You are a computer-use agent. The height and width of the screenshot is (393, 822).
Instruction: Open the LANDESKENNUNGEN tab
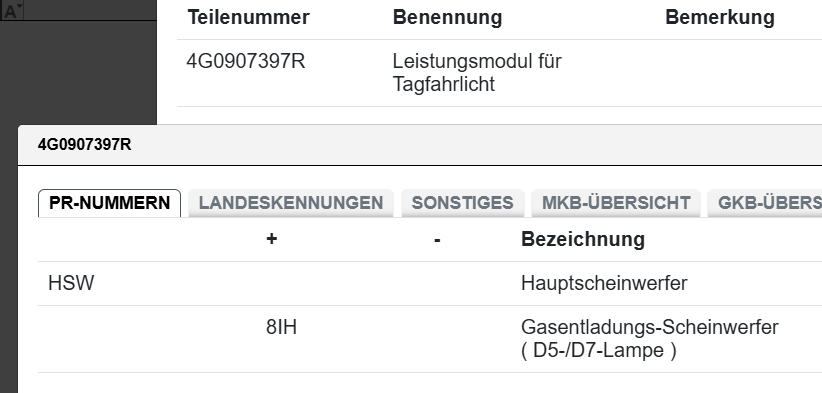291,203
